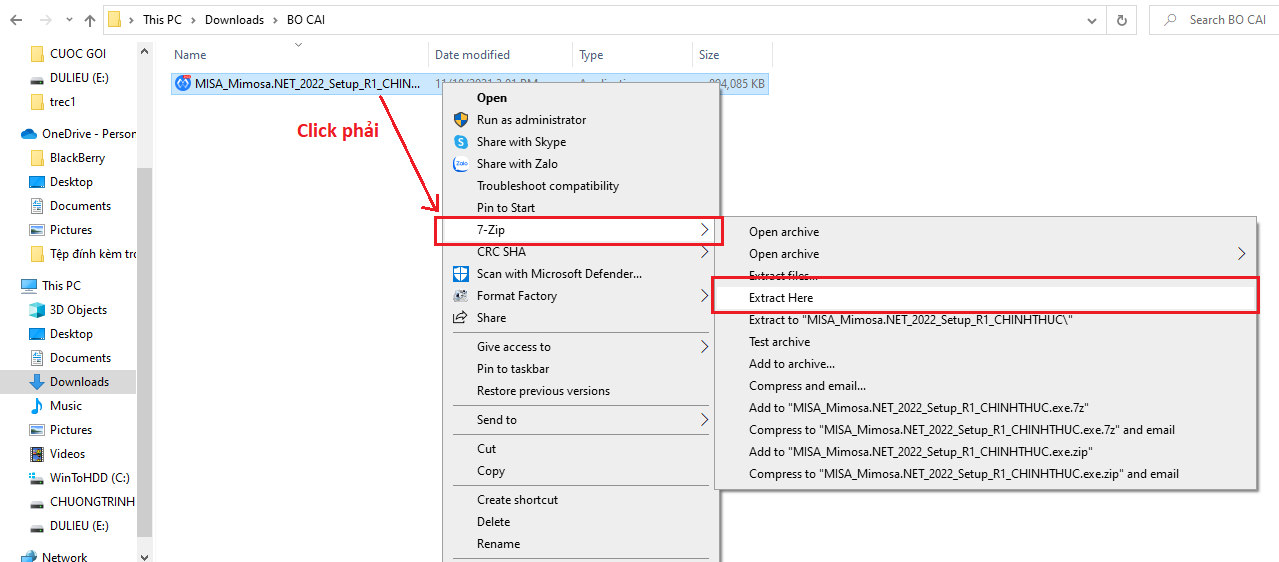Viewport: 1279px width, 562px height.
Task: Expand the Give access to submenu arrow
Action: pos(704,347)
